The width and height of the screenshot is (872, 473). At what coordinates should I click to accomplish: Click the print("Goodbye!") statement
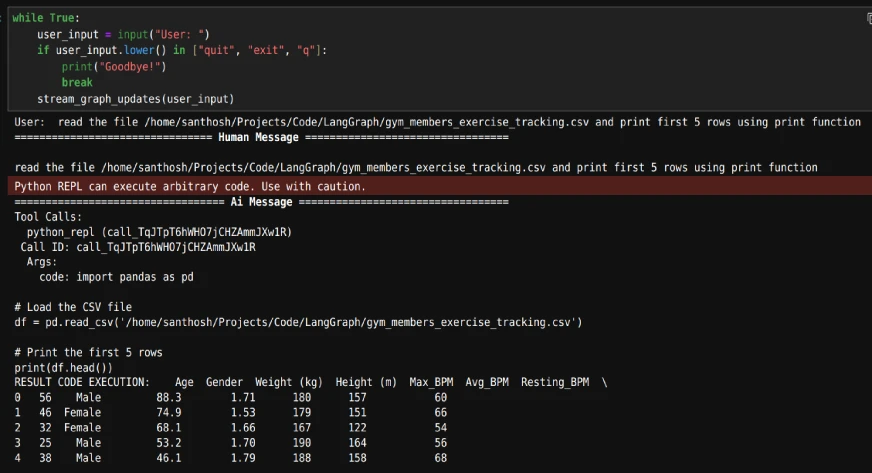[x=113, y=66]
